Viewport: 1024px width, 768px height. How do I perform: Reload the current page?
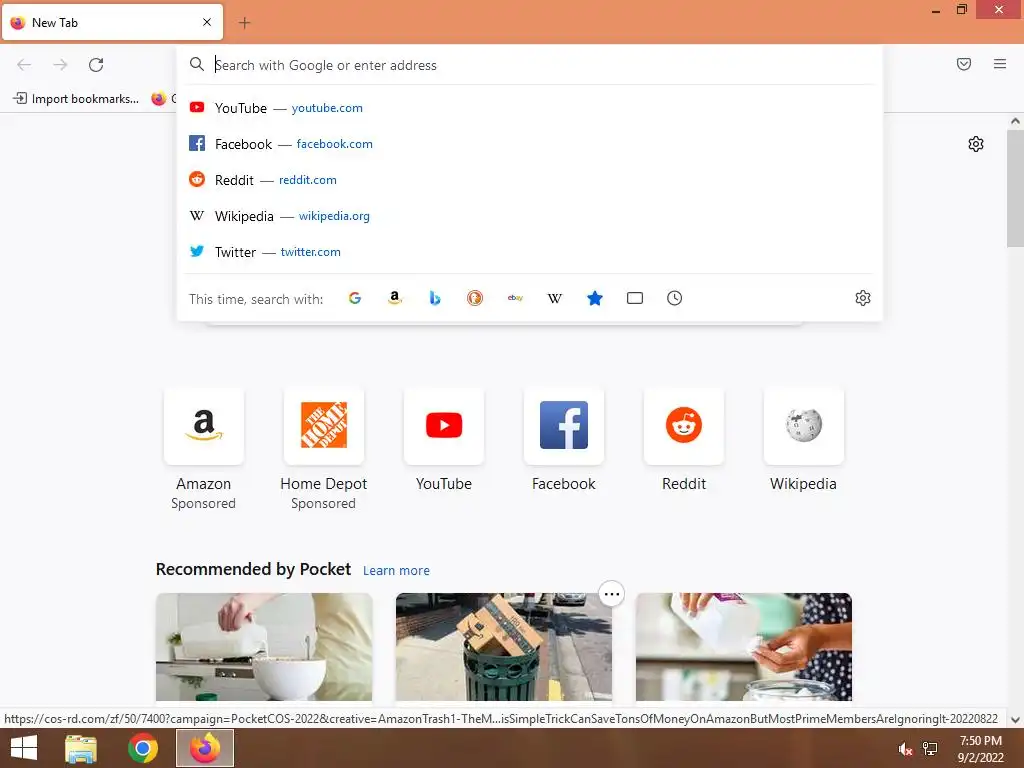point(96,65)
